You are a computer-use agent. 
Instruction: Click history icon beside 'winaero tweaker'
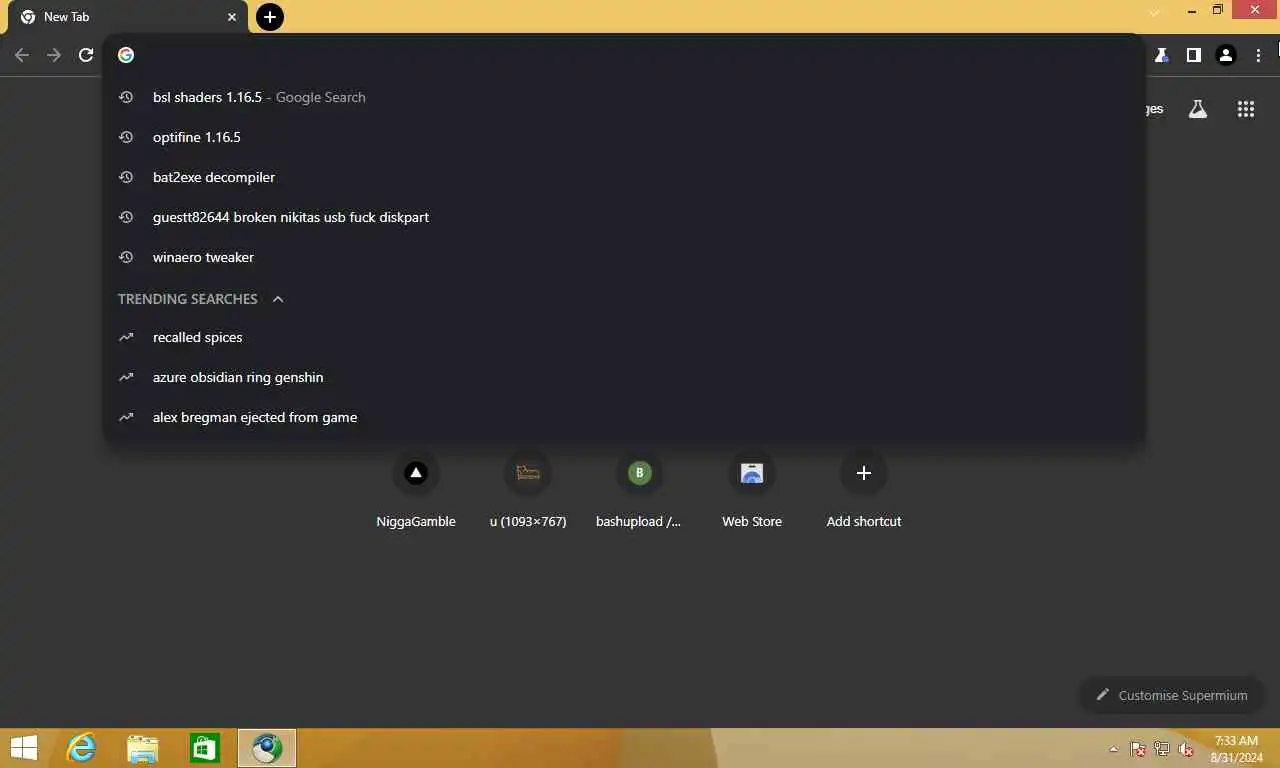126,257
